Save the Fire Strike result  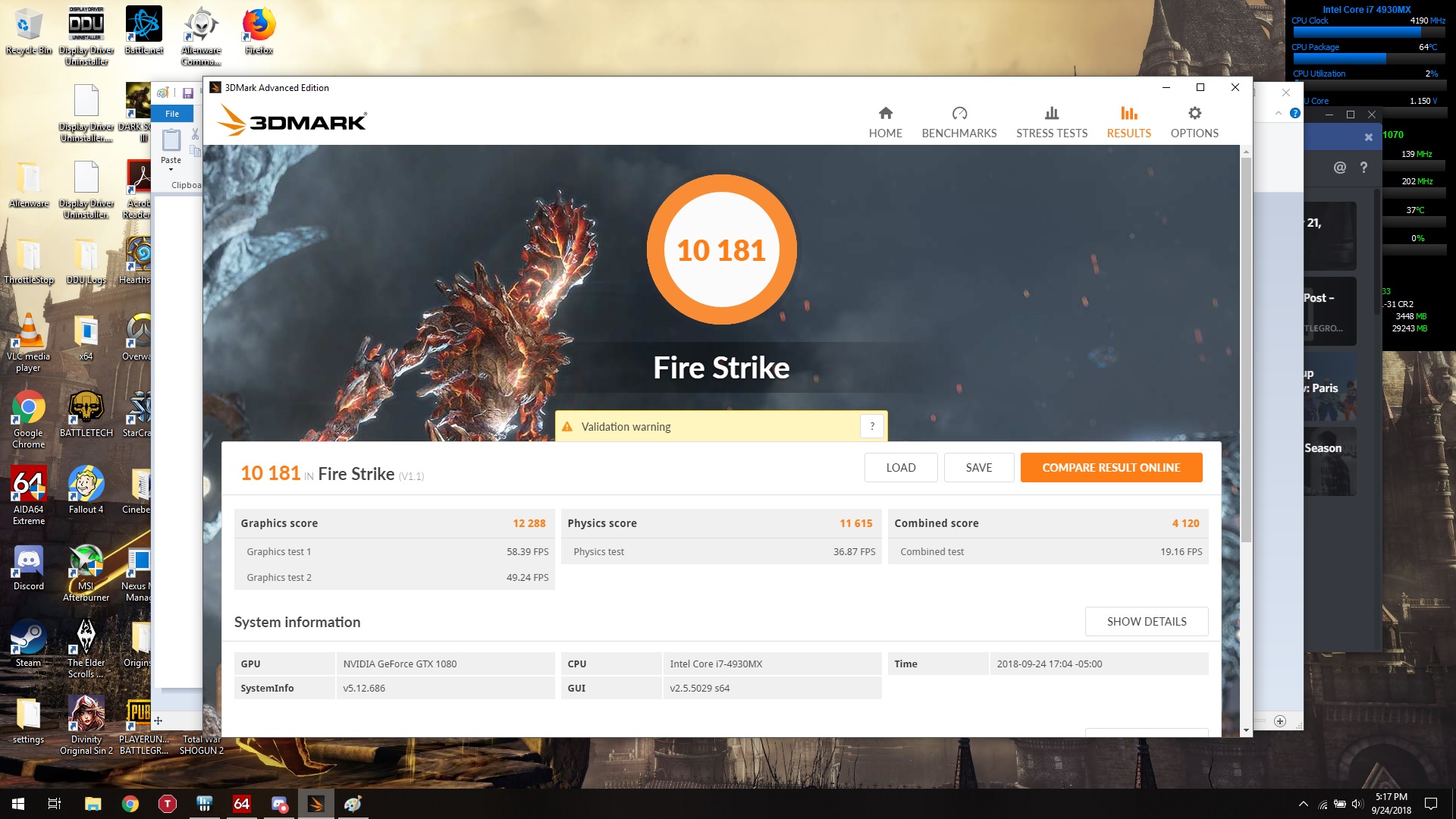[978, 467]
